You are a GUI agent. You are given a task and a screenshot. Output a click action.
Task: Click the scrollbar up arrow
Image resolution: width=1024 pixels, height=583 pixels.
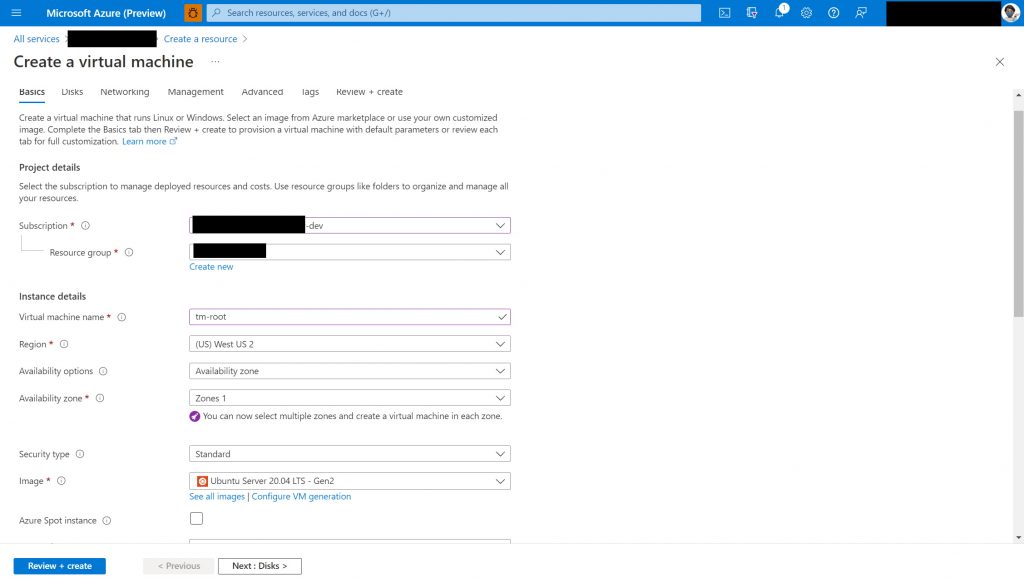(1018, 95)
